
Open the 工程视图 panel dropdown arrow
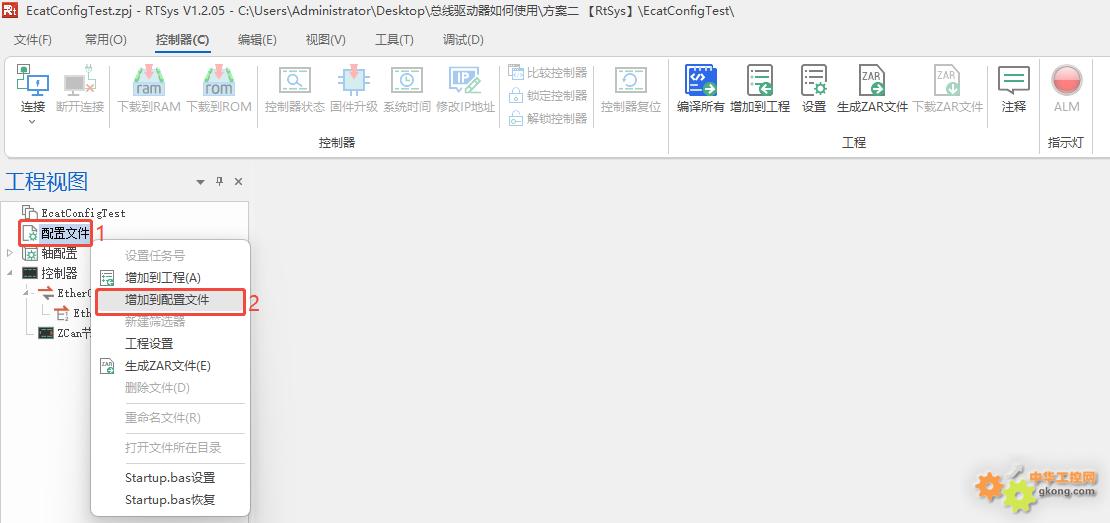pos(200,182)
